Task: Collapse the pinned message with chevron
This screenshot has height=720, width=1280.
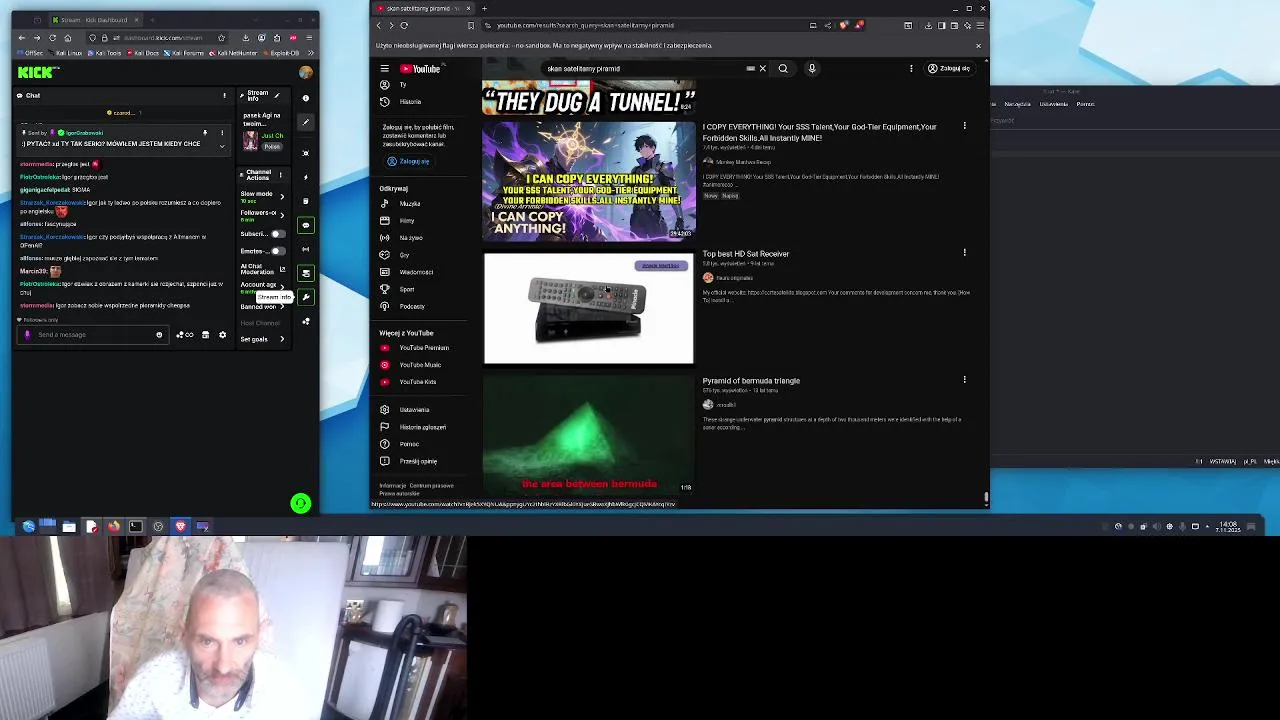Action: (222, 145)
